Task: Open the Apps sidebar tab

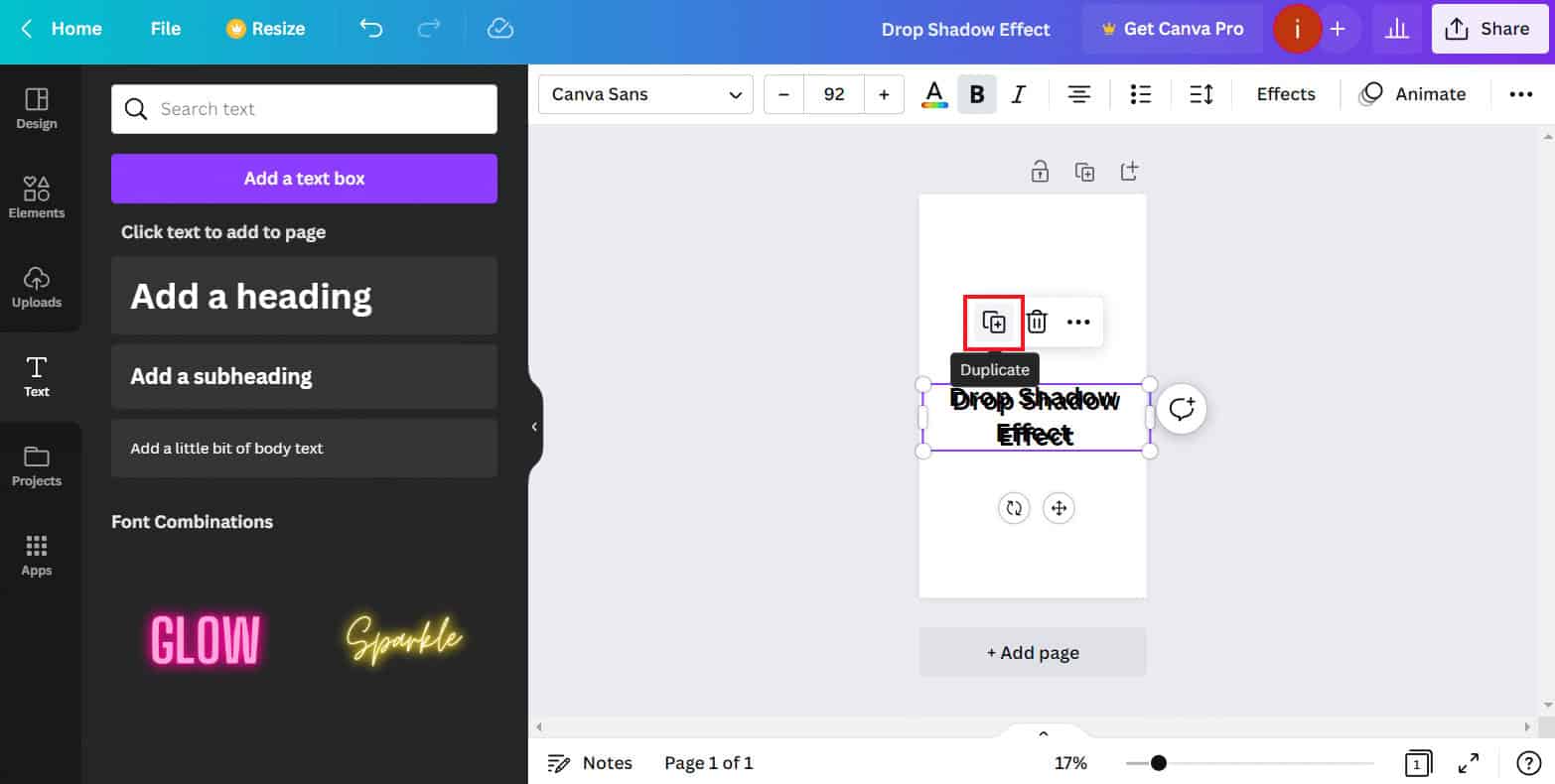Action: 37,556
